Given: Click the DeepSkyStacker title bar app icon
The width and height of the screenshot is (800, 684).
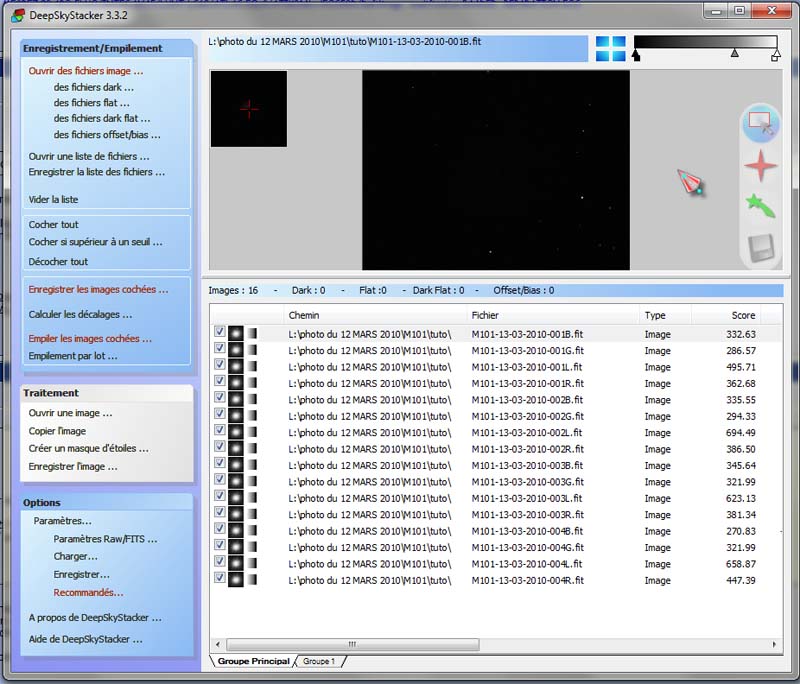Looking at the screenshot, I should click(x=12, y=11).
